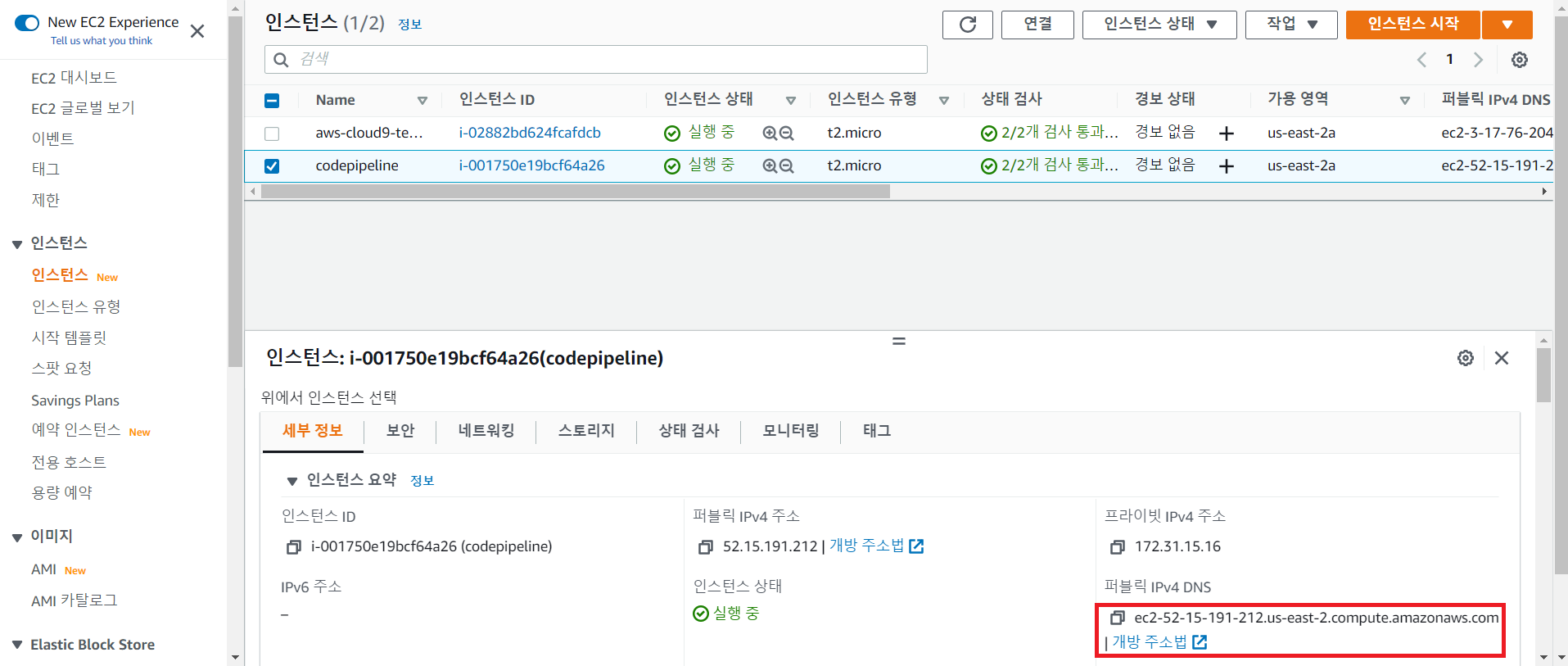Sort by 인스턴스 상태 column arrow

[791, 101]
